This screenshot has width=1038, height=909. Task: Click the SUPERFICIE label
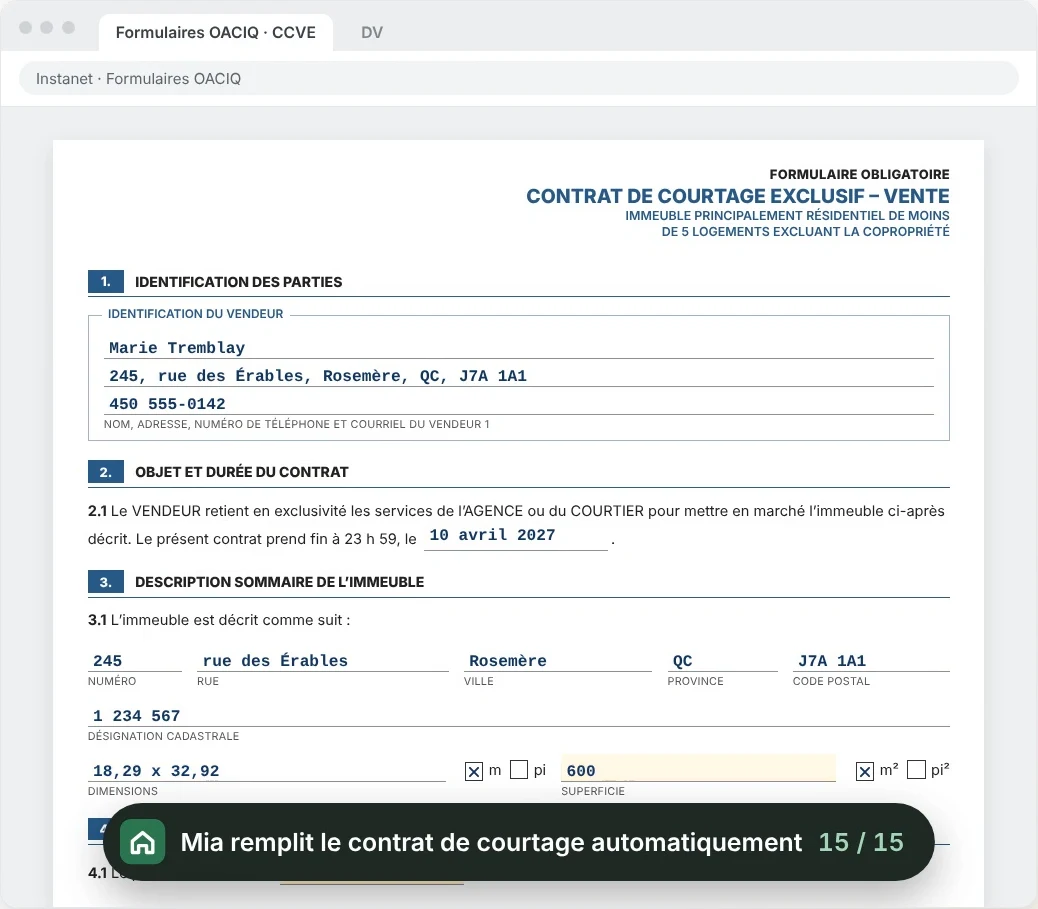(x=592, y=791)
